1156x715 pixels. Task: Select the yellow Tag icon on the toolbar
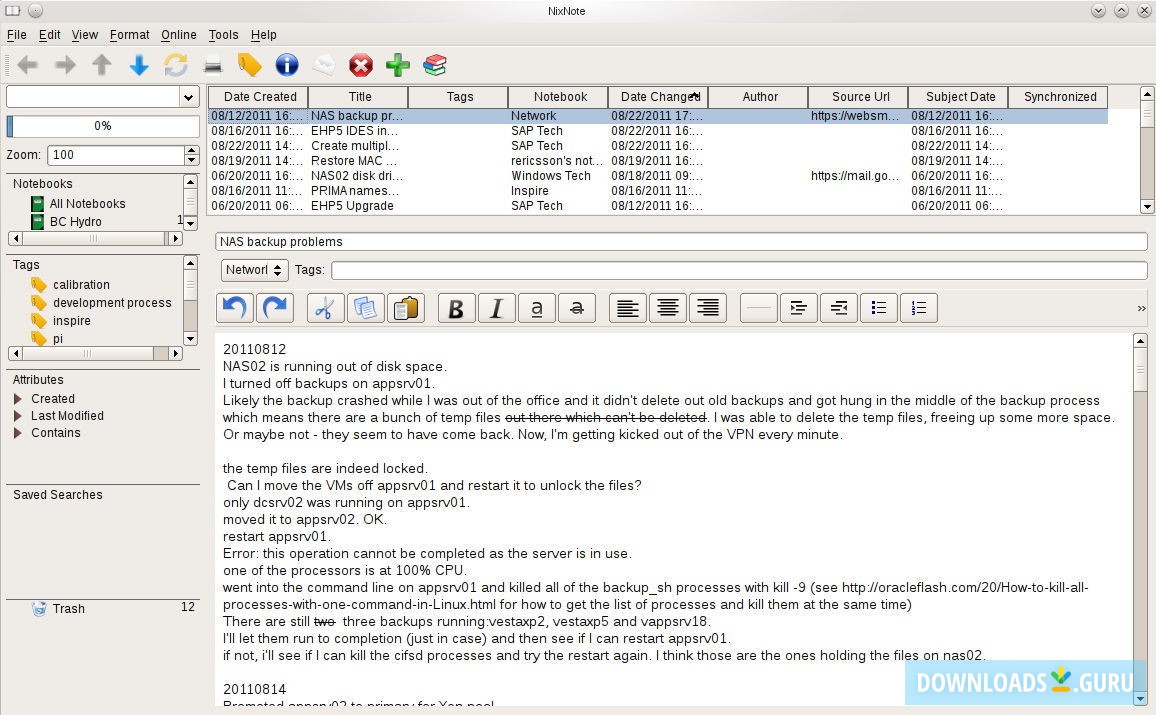[x=249, y=65]
